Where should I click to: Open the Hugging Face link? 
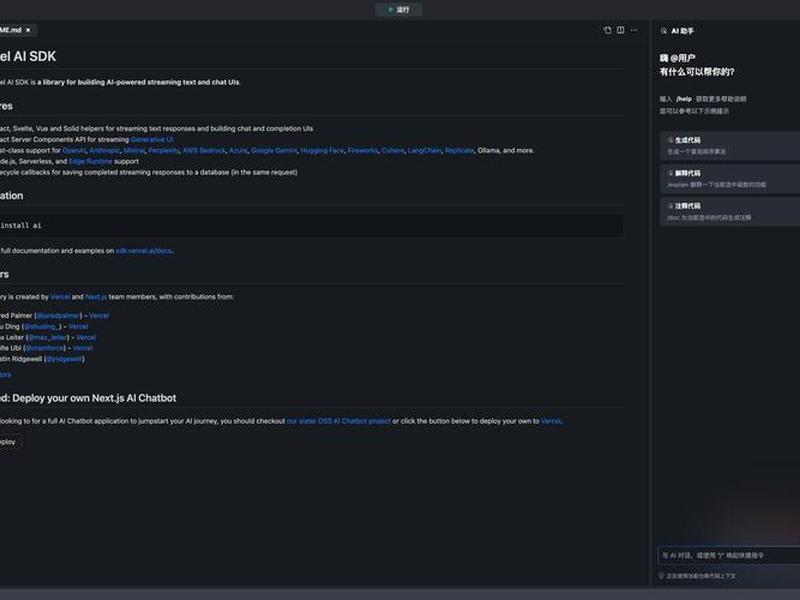(x=322, y=151)
